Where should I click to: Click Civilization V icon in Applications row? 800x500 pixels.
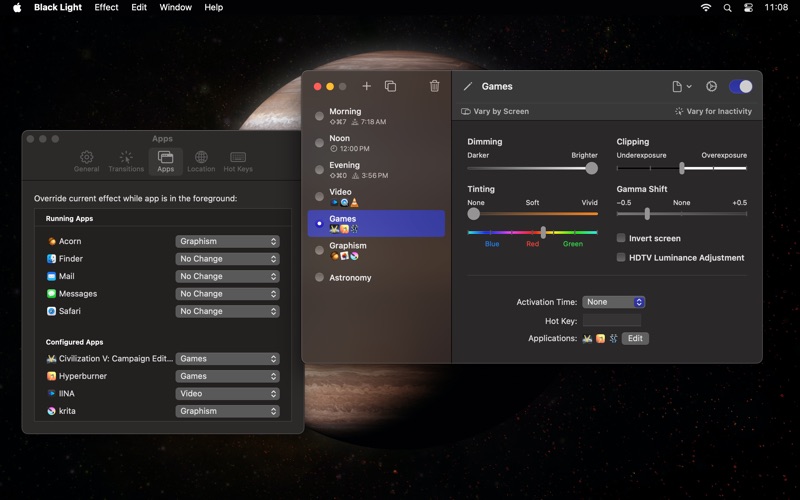point(587,338)
